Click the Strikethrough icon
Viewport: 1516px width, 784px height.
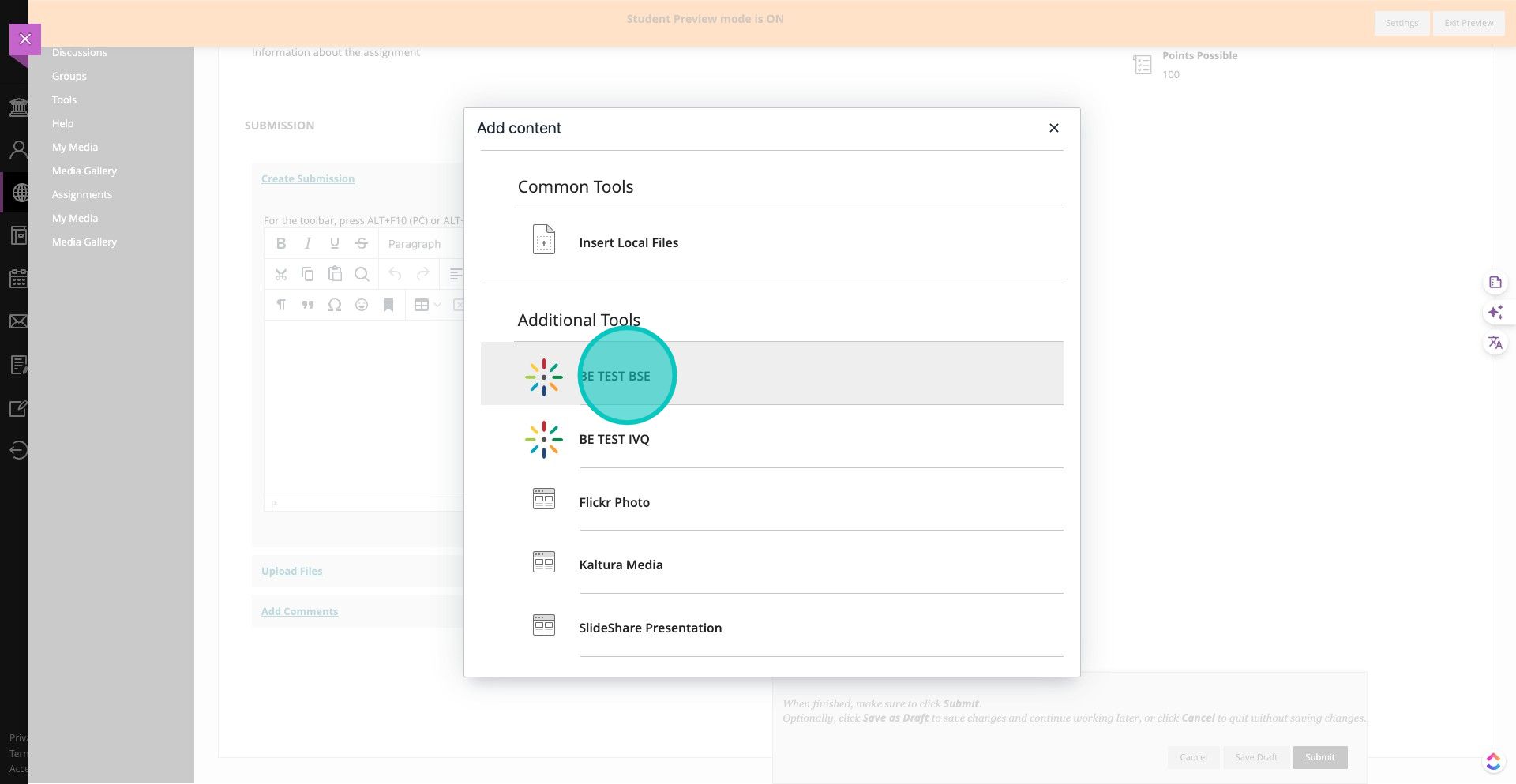pos(362,244)
